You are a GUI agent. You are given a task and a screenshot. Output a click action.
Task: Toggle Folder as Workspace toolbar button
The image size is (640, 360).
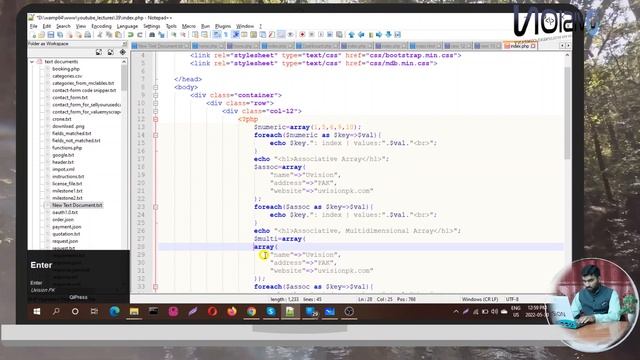(x=280, y=35)
